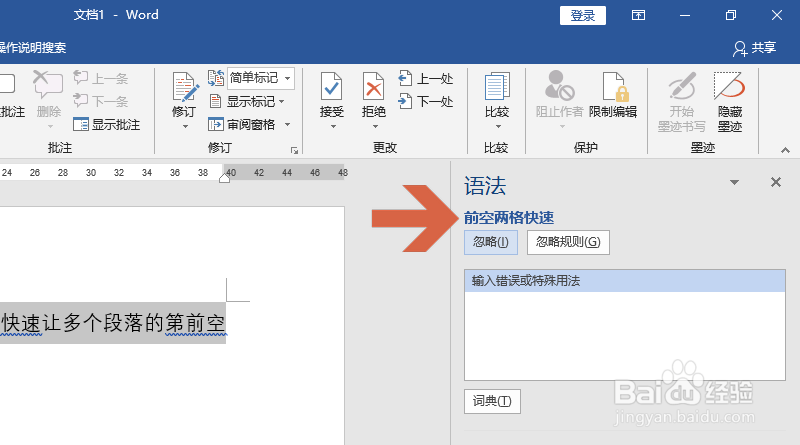Open the Accept (接受) dropdown arrow
Viewport: 800px width, 445px height.
tap(333, 126)
